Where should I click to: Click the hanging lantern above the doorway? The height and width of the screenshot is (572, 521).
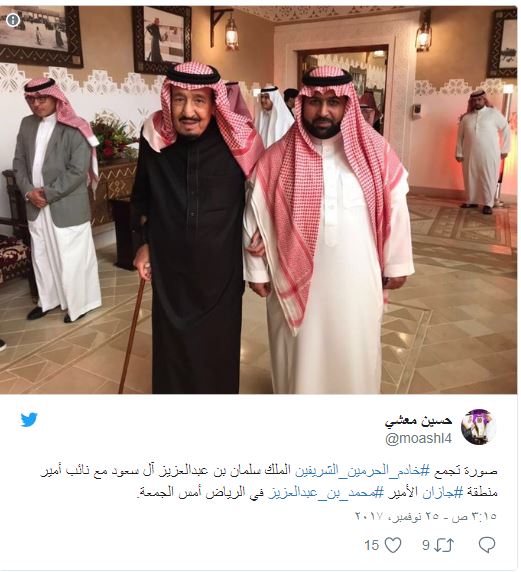point(232,31)
